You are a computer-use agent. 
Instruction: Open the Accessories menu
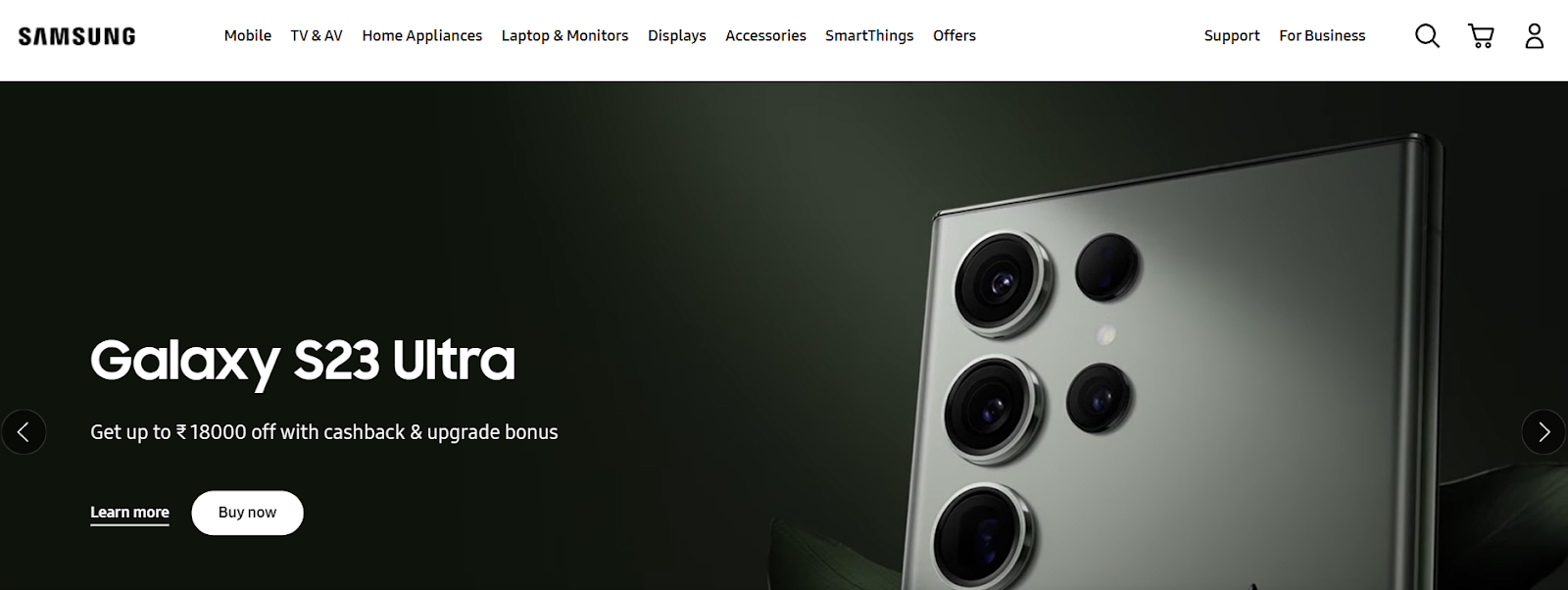click(765, 35)
